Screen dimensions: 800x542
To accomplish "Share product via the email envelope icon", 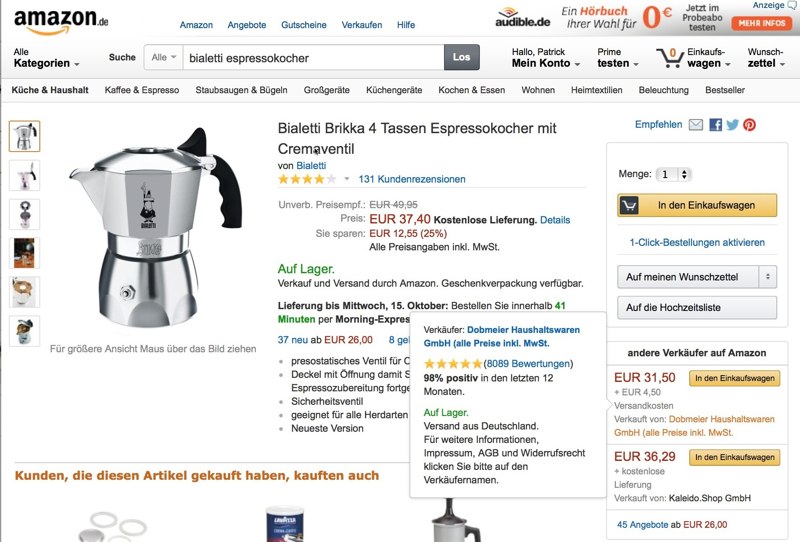I will 695,125.
